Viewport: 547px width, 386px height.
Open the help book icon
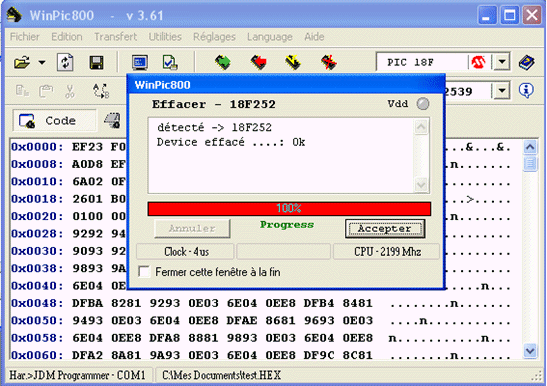pos(527,63)
